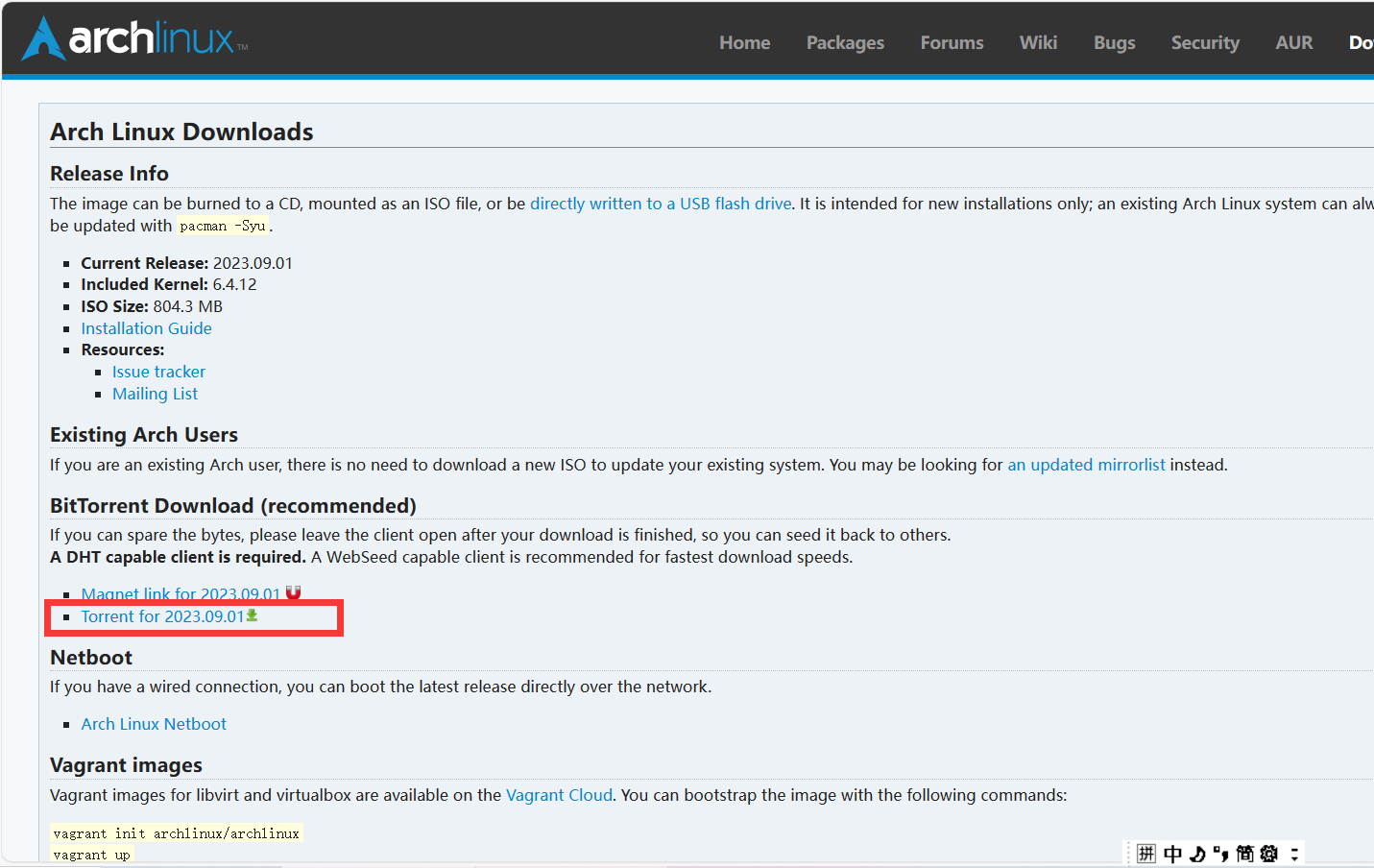
Task: Open the Arch Linux Netboot link
Action: click(x=154, y=724)
